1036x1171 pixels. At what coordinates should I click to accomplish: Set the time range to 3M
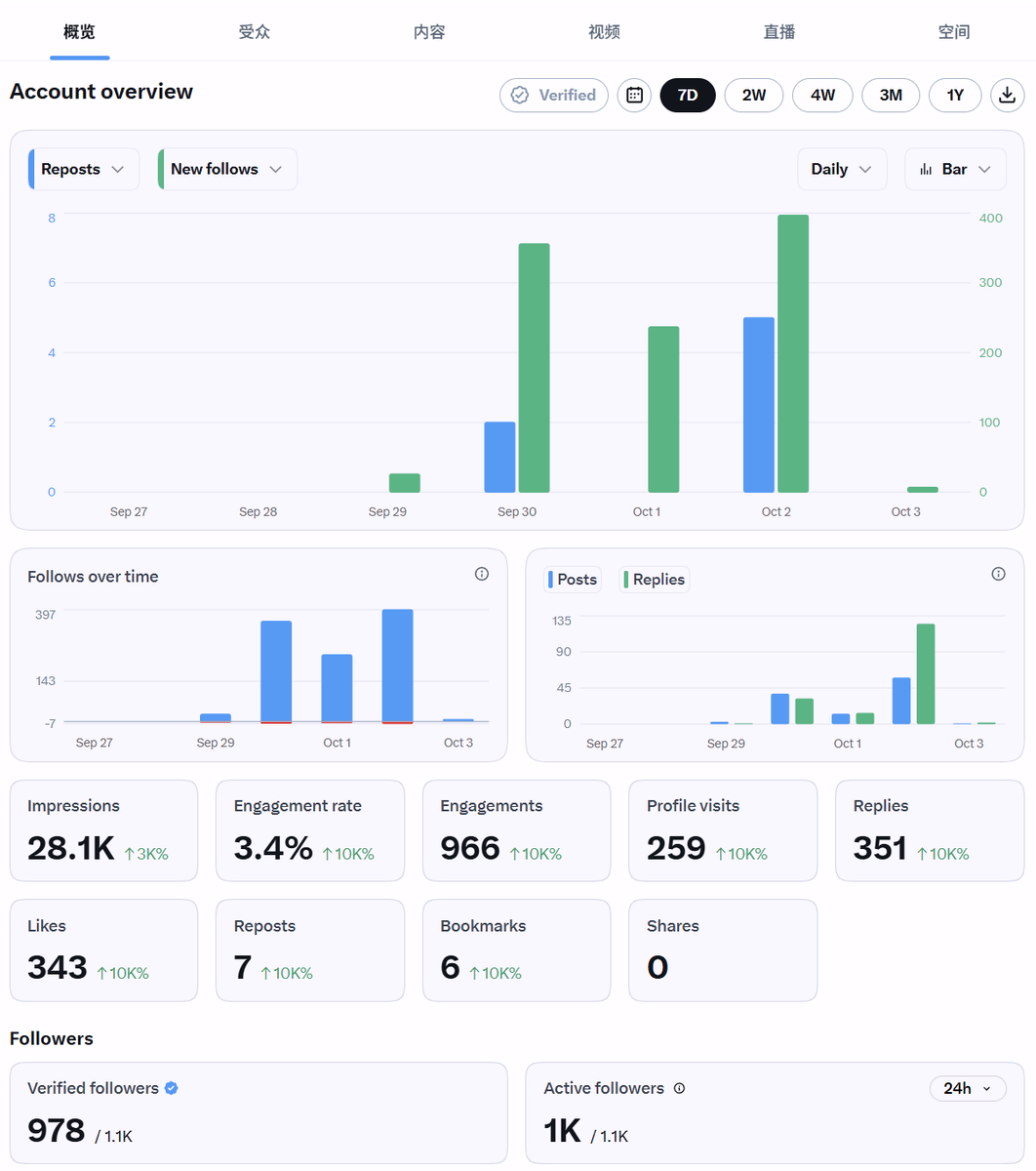[x=891, y=95]
